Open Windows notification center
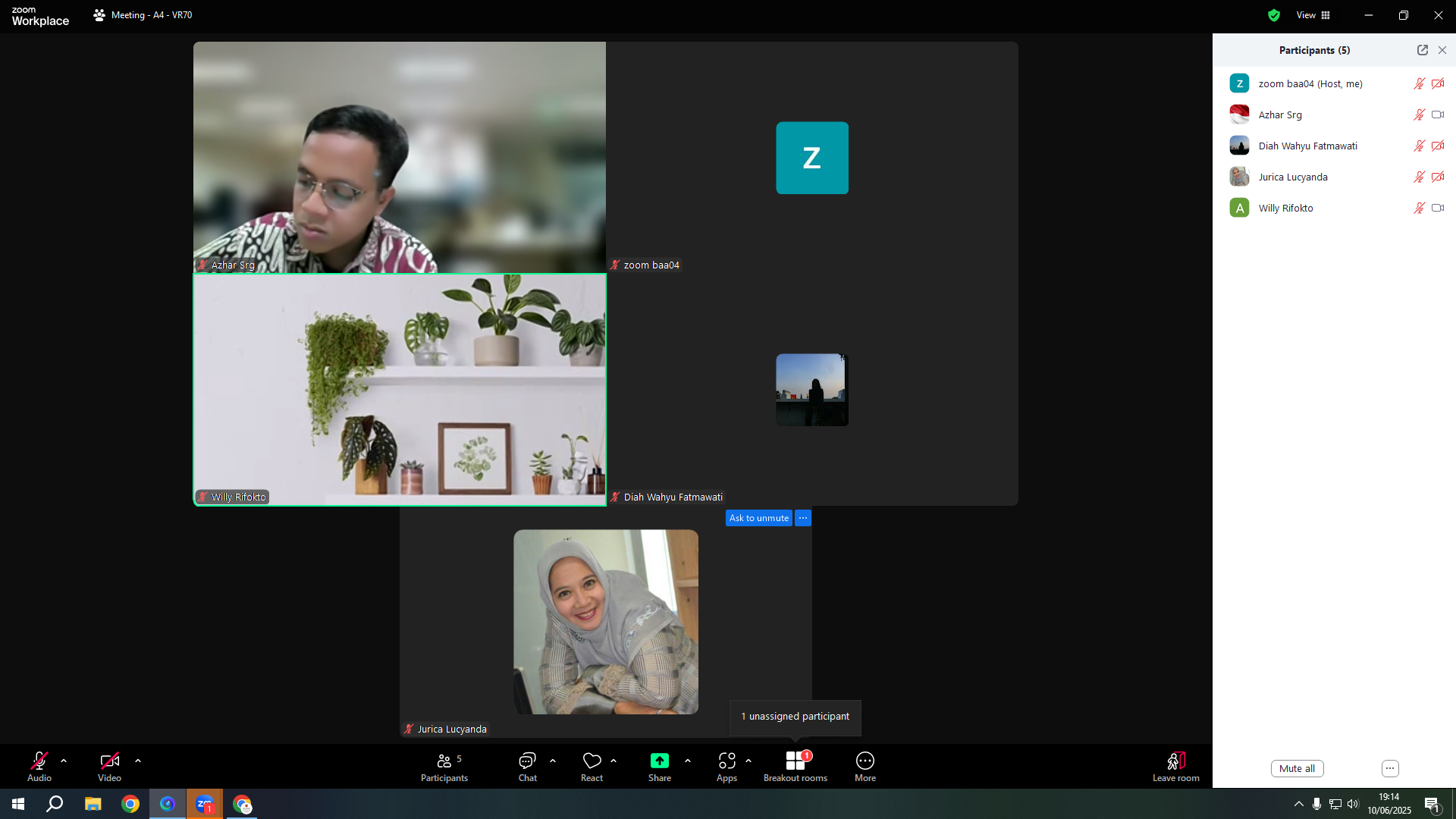The image size is (1456, 819). click(1432, 804)
